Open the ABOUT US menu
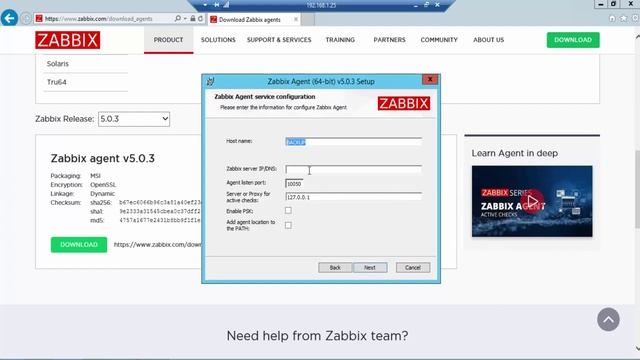This screenshot has height=360, width=640. coord(489,40)
